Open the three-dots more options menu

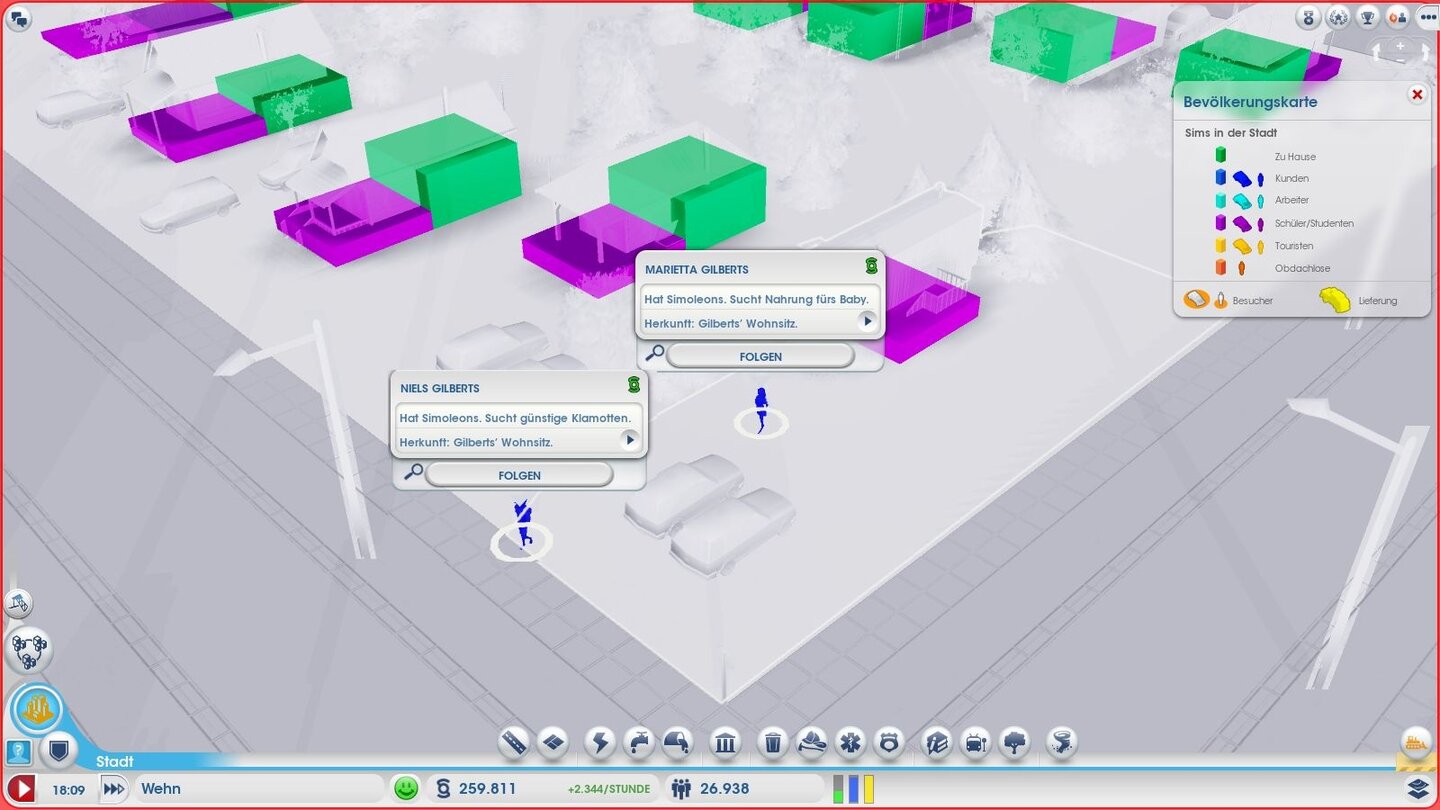tap(1427, 17)
